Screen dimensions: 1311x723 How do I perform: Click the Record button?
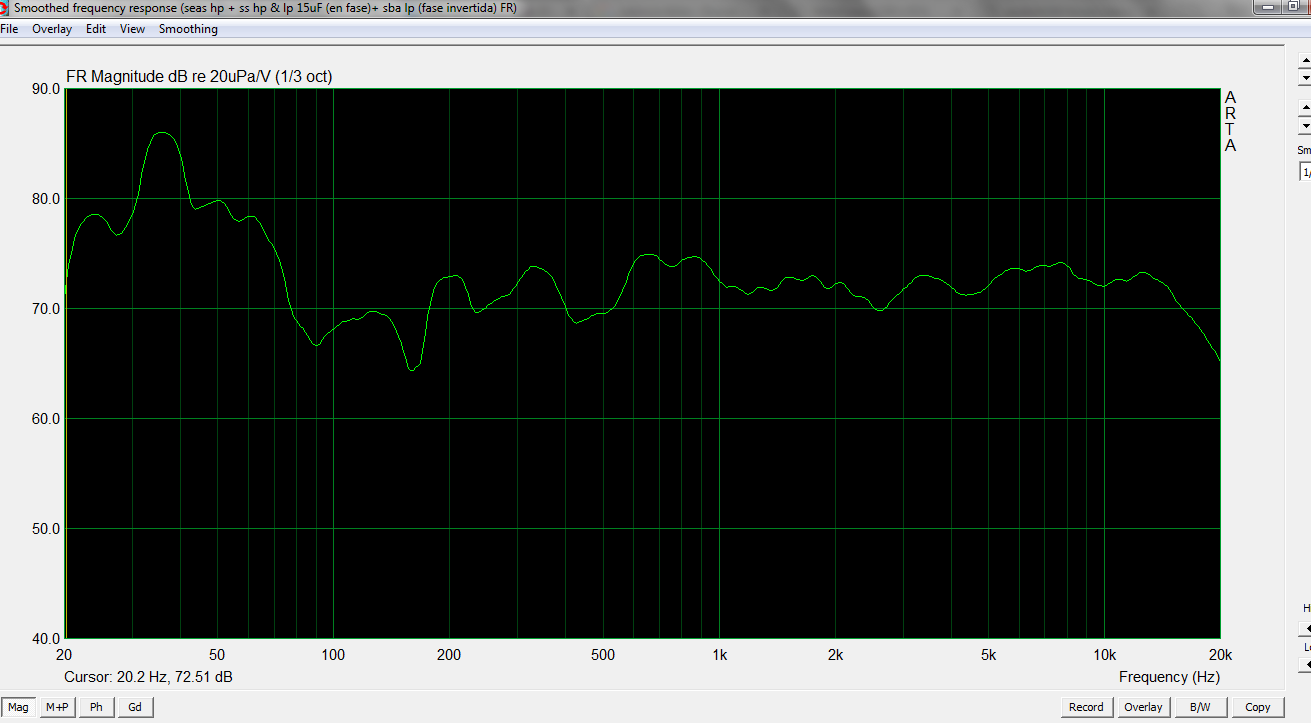click(x=1086, y=707)
